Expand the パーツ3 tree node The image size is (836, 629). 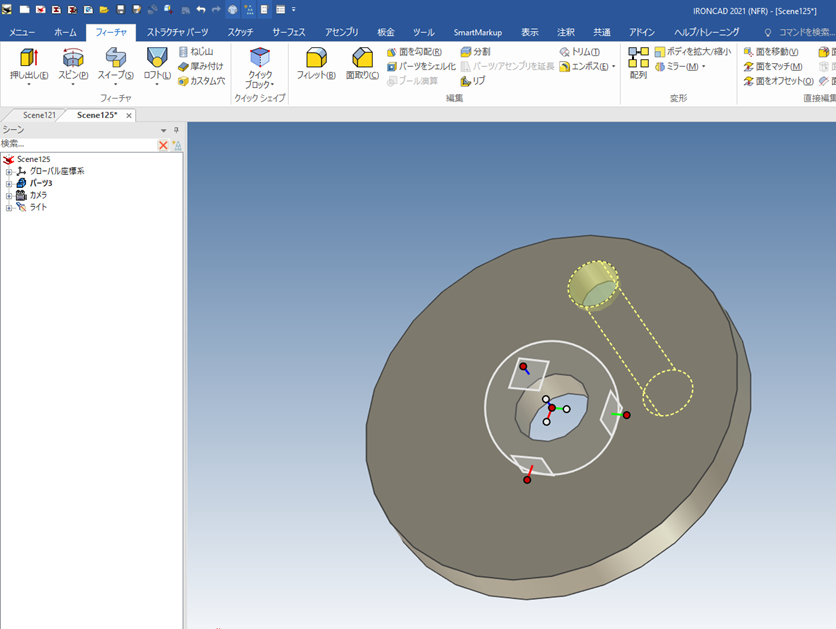(x=9, y=183)
